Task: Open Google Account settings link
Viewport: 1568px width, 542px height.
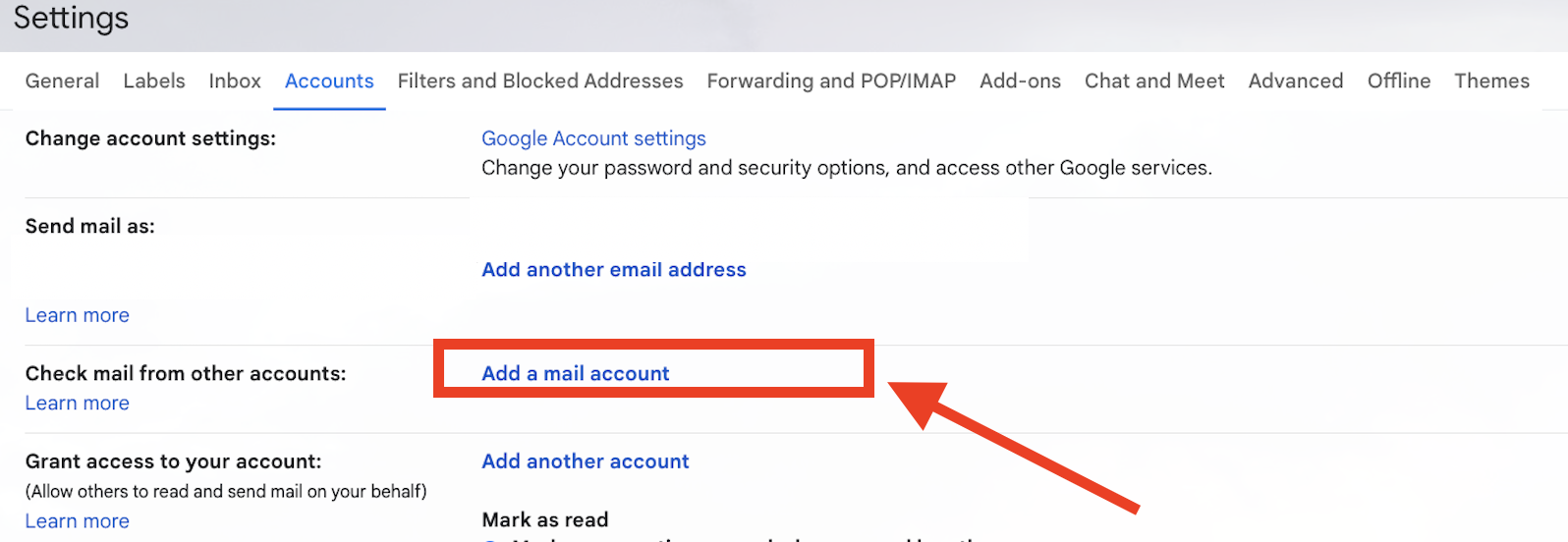Action: [x=593, y=138]
